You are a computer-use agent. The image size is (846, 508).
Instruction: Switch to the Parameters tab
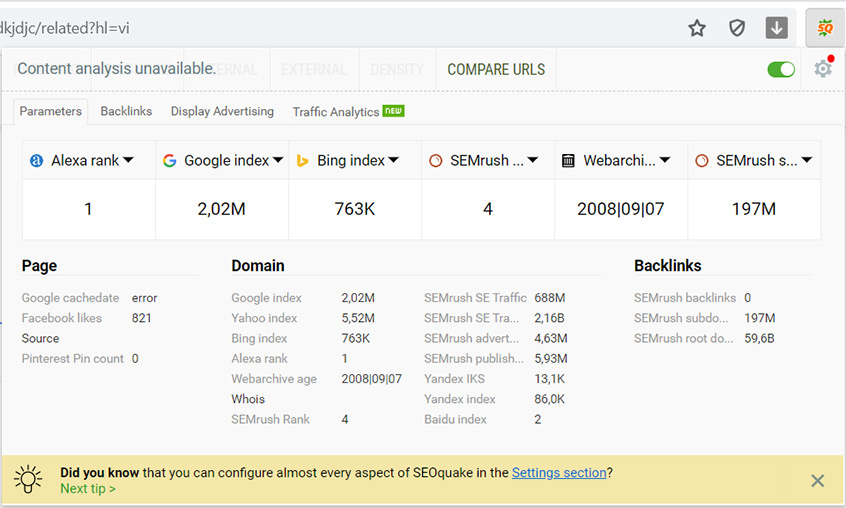click(50, 111)
